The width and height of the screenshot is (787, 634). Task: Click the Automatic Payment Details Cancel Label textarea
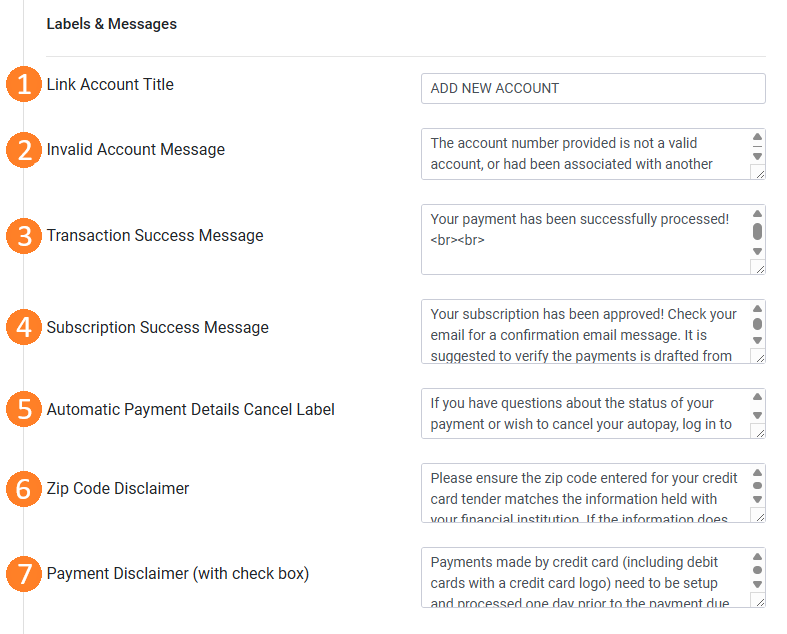tap(585, 414)
